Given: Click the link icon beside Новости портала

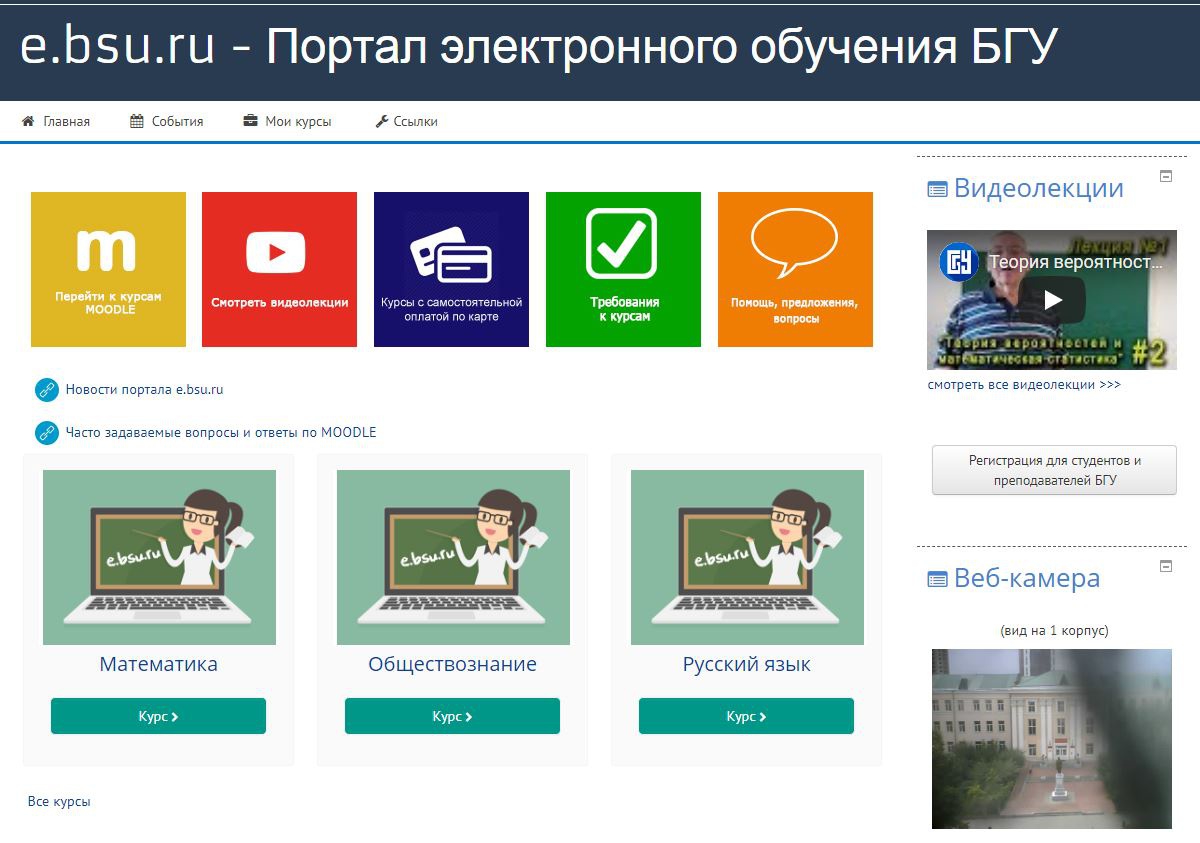Looking at the screenshot, I should [x=46, y=390].
